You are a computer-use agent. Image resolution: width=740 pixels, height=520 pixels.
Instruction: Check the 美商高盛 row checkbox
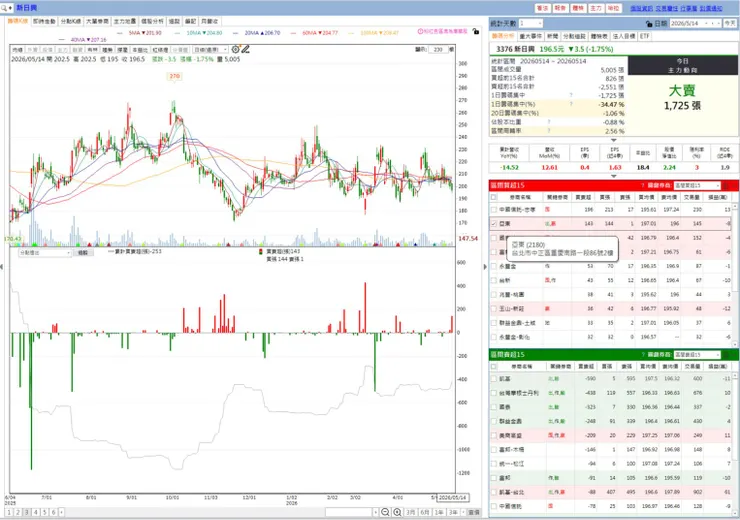(494, 435)
